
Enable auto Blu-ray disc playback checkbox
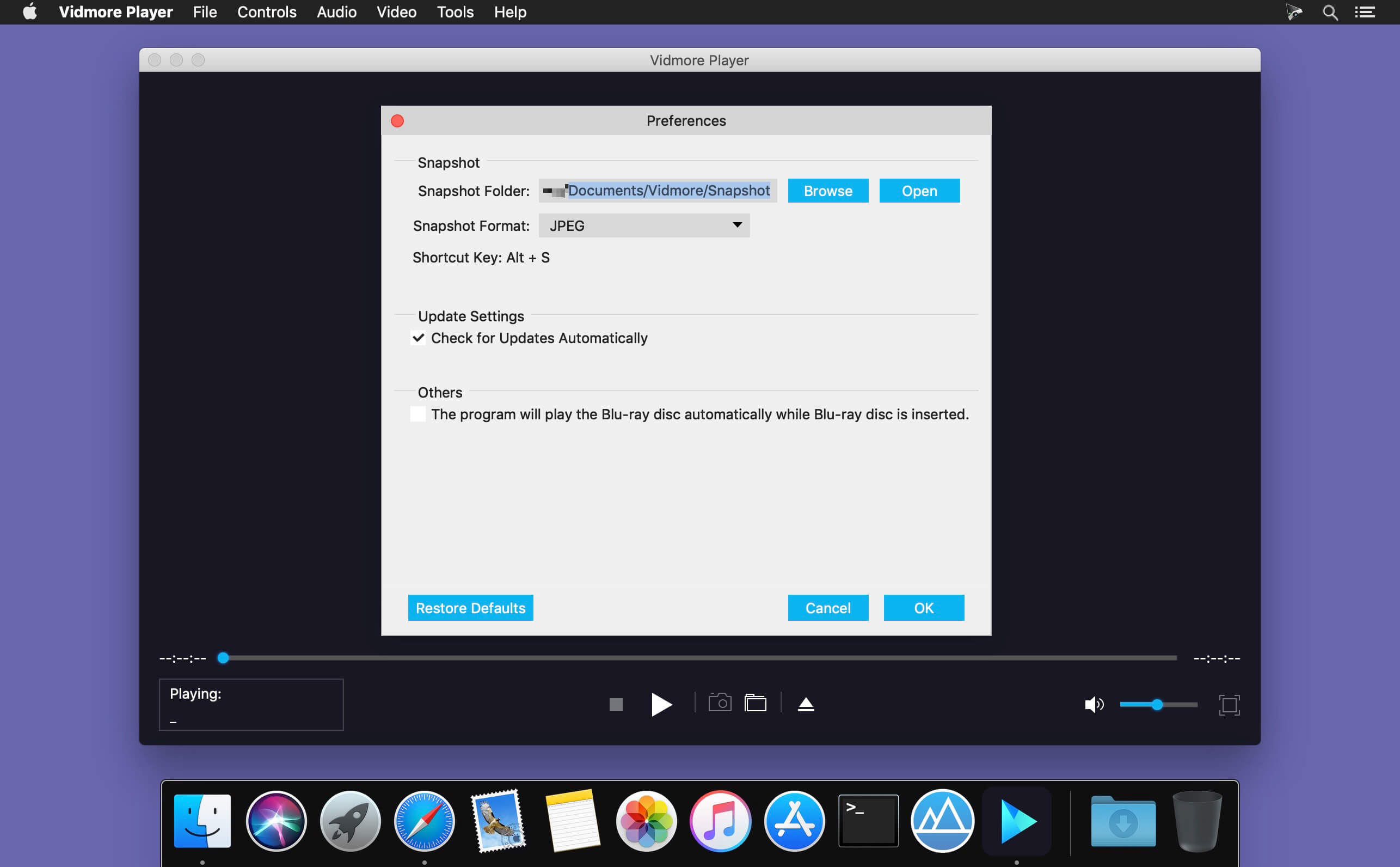[x=419, y=414]
